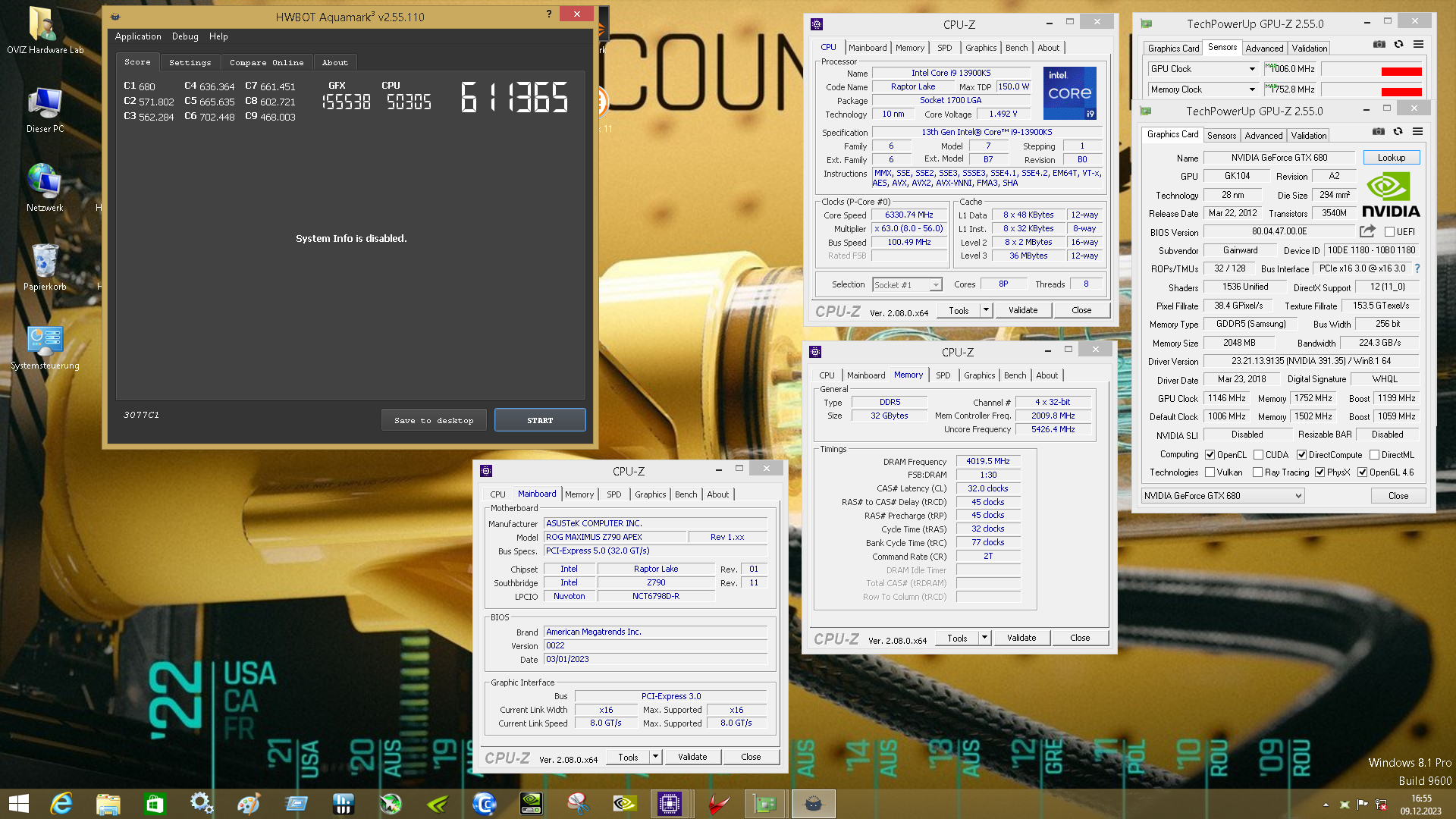Open SPD tab in CPU-Z Mainboard window
This screenshot has width=1456, height=819.
tap(613, 494)
